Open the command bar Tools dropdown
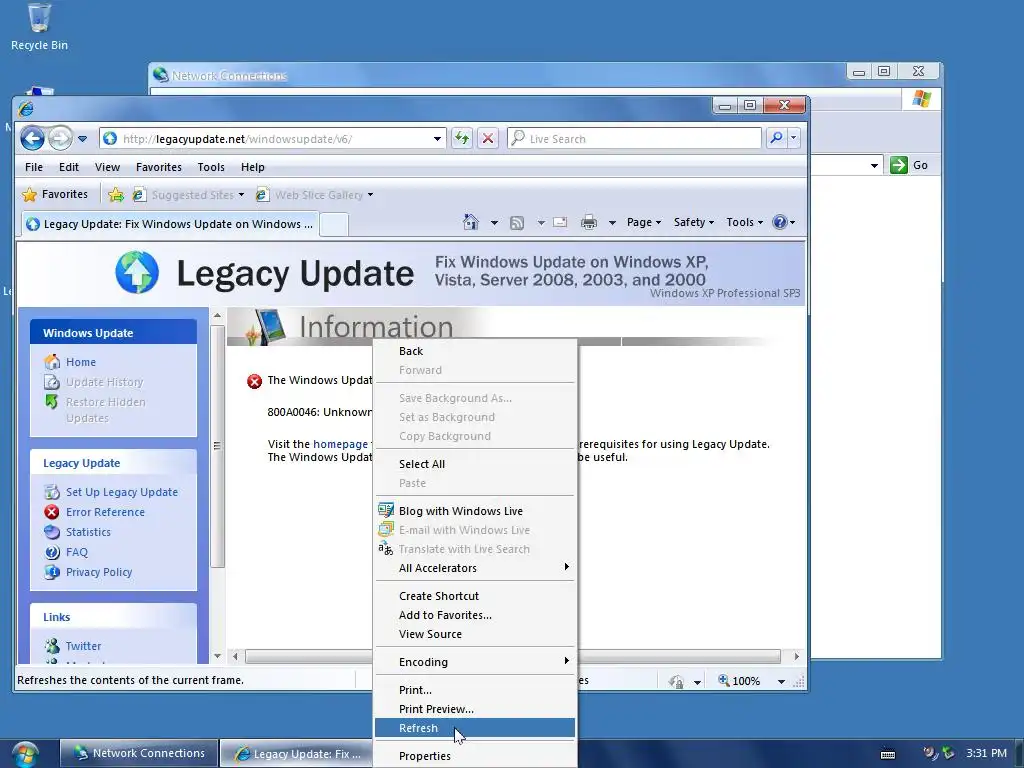1024x768 pixels. point(744,222)
